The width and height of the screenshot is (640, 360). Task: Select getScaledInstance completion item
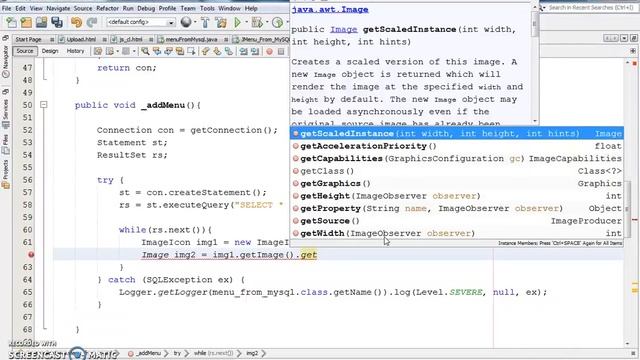click(457, 133)
